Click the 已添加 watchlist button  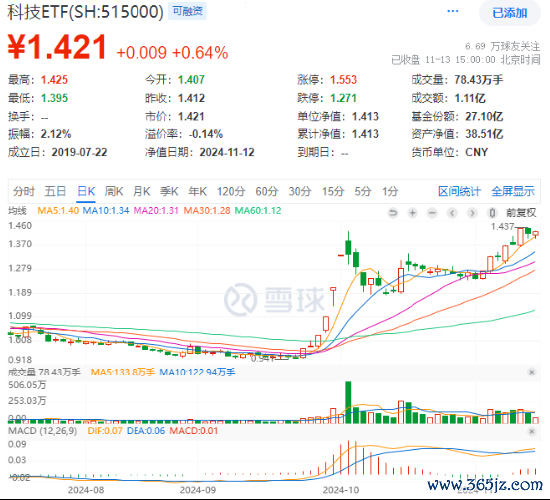(x=510, y=13)
